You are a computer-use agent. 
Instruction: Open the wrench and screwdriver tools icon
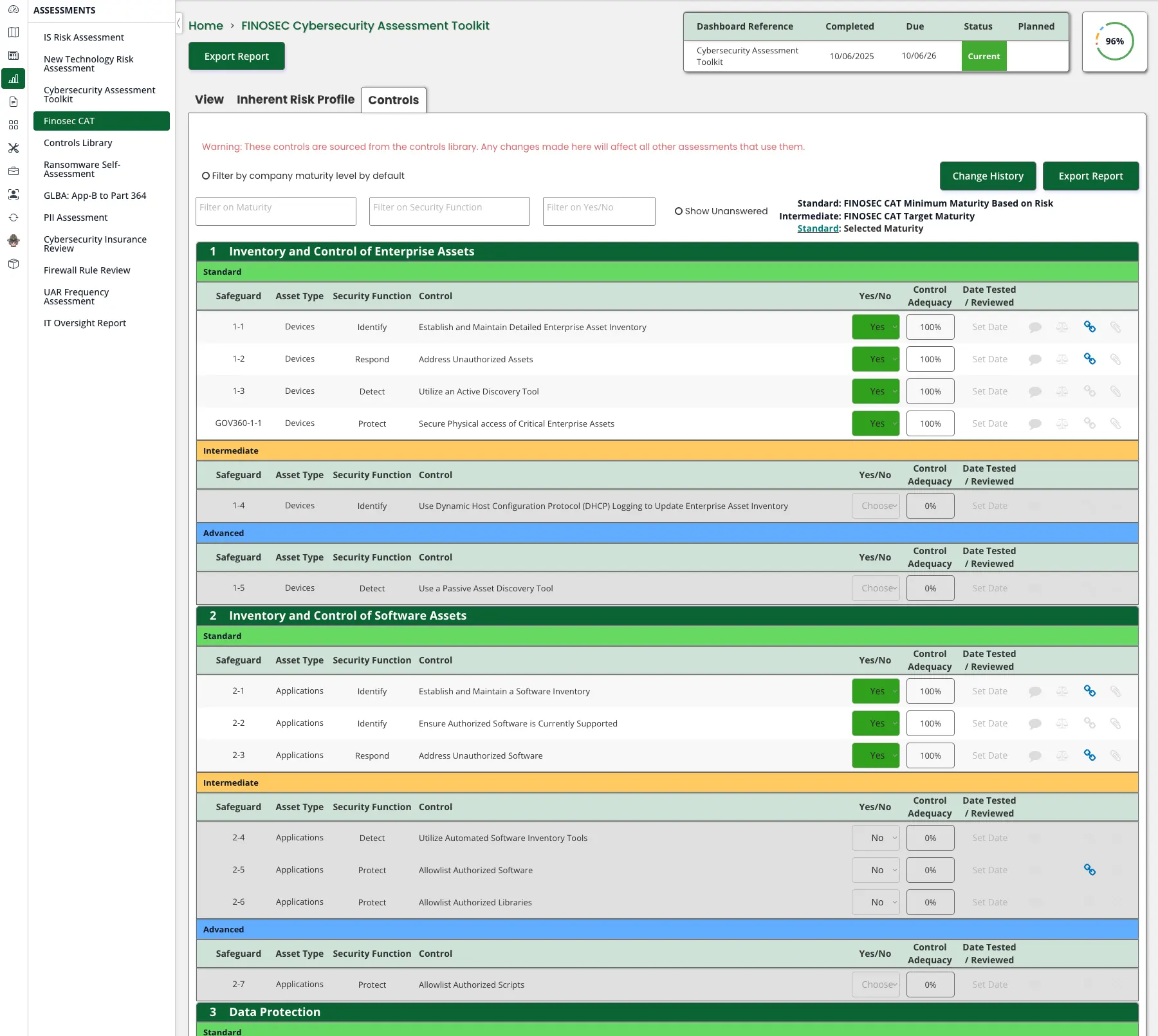coord(14,148)
